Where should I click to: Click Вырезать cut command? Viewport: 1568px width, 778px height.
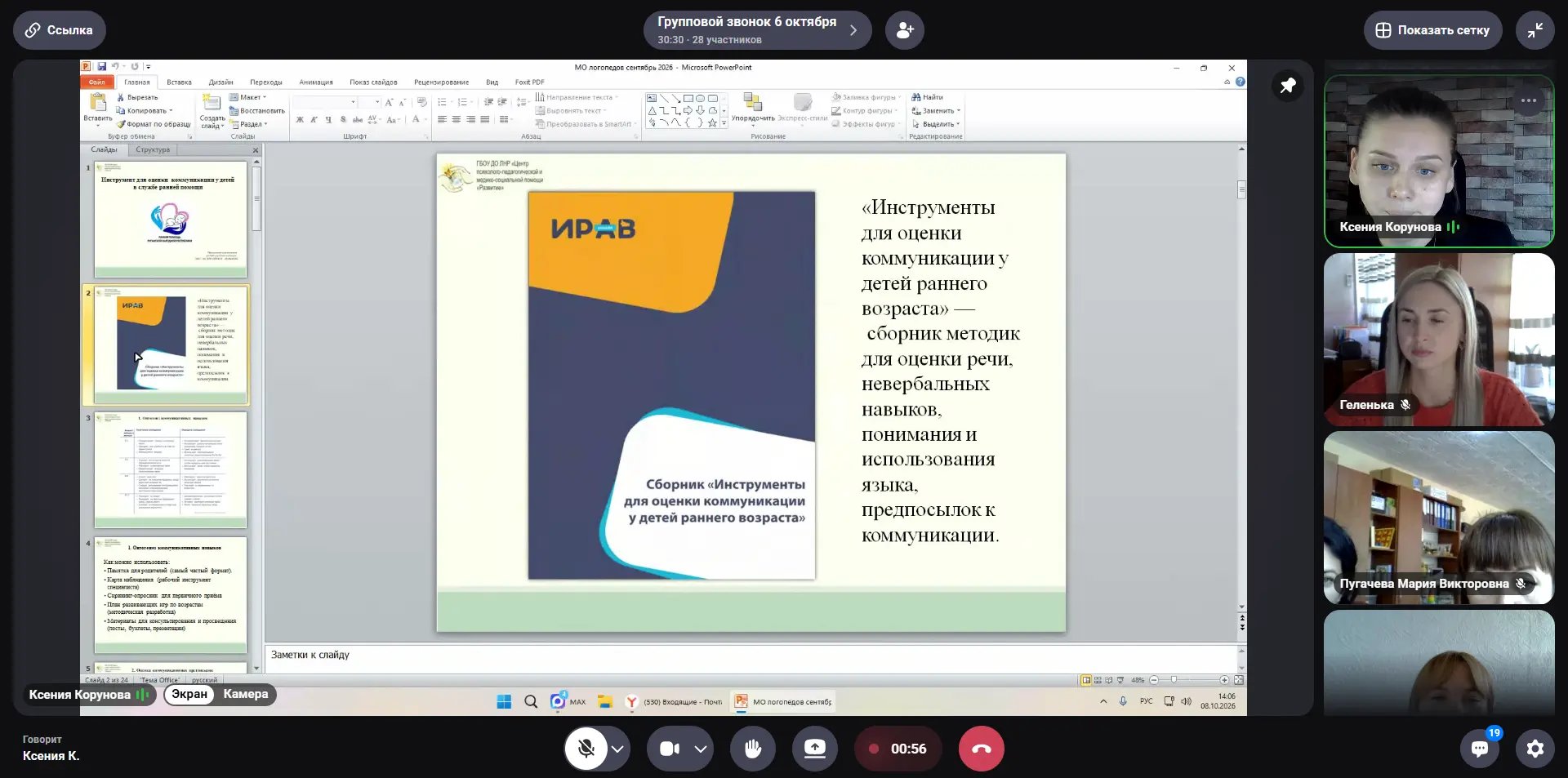tap(137, 97)
